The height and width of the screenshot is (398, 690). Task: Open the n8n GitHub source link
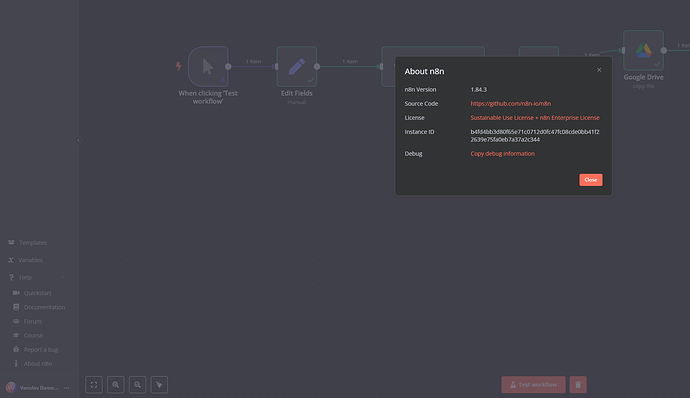[x=510, y=103]
